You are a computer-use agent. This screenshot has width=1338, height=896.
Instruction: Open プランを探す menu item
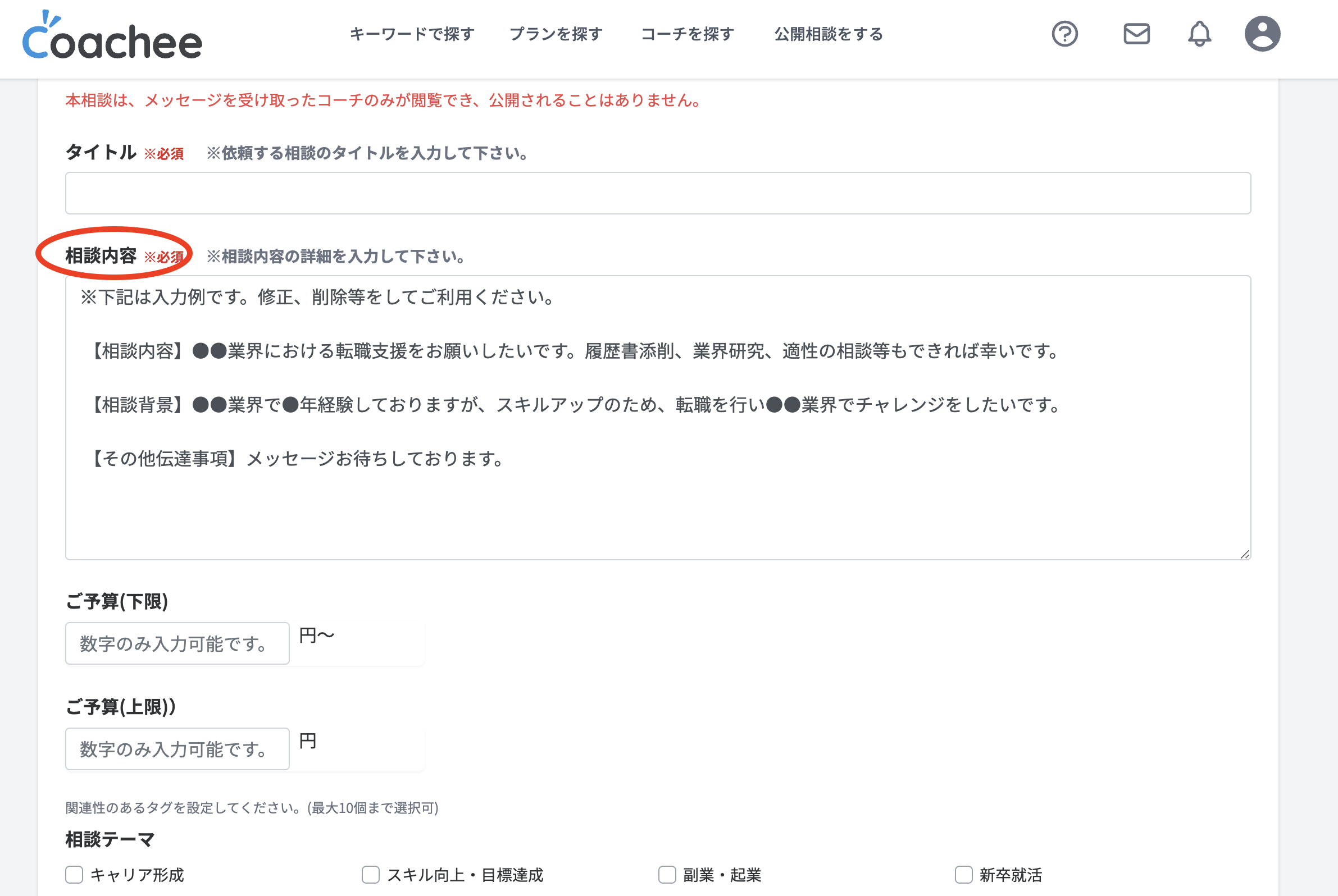[x=556, y=34]
